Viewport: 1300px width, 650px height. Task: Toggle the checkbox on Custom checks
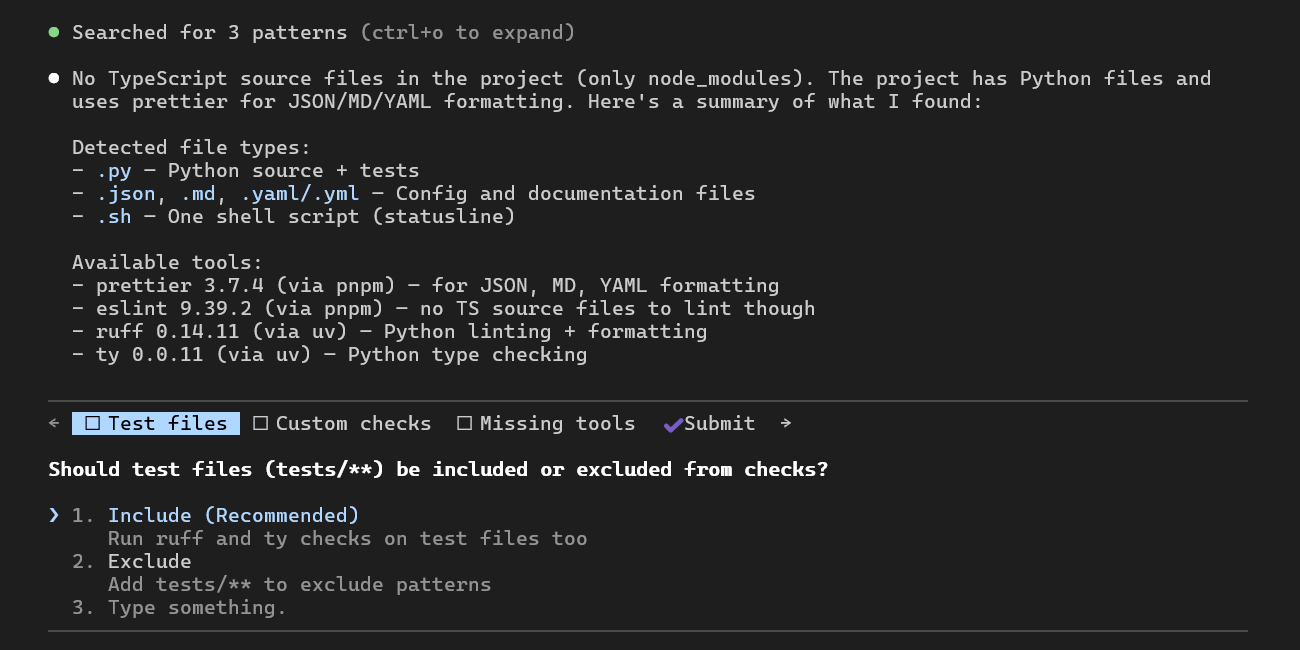tap(260, 423)
